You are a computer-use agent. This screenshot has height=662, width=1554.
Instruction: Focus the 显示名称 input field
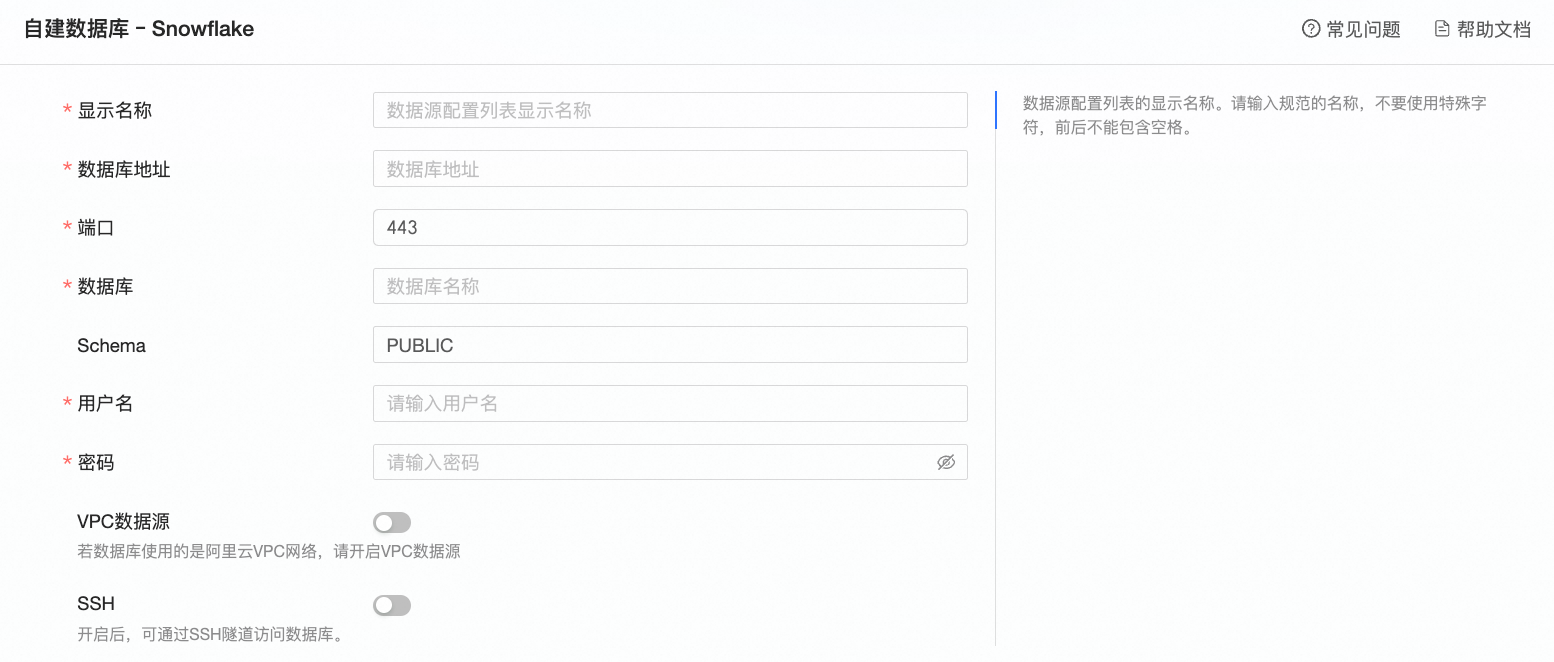pyautogui.click(x=670, y=110)
